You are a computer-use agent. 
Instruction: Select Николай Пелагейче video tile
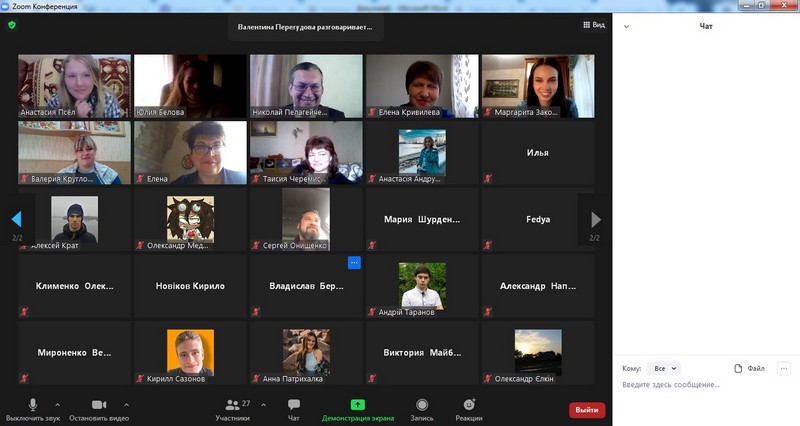point(306,86)
